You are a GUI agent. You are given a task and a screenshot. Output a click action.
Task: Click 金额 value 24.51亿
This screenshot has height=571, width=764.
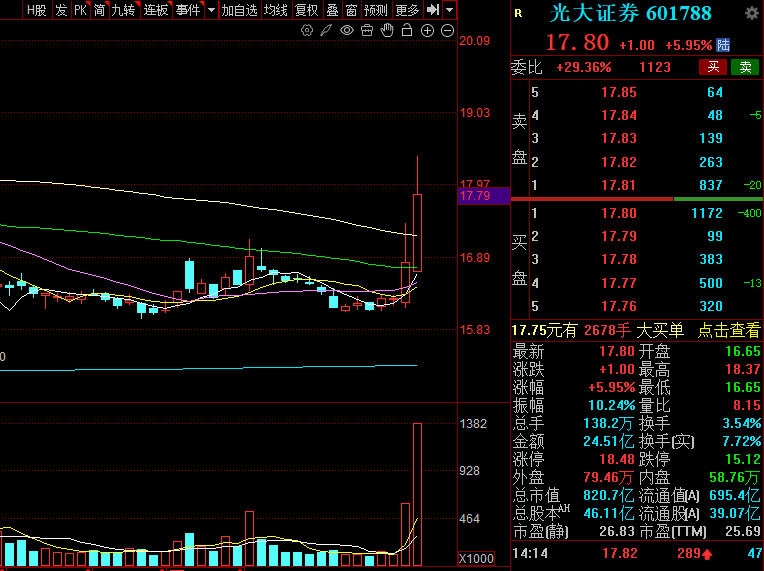pyautogui.click(x=609, y=441)
